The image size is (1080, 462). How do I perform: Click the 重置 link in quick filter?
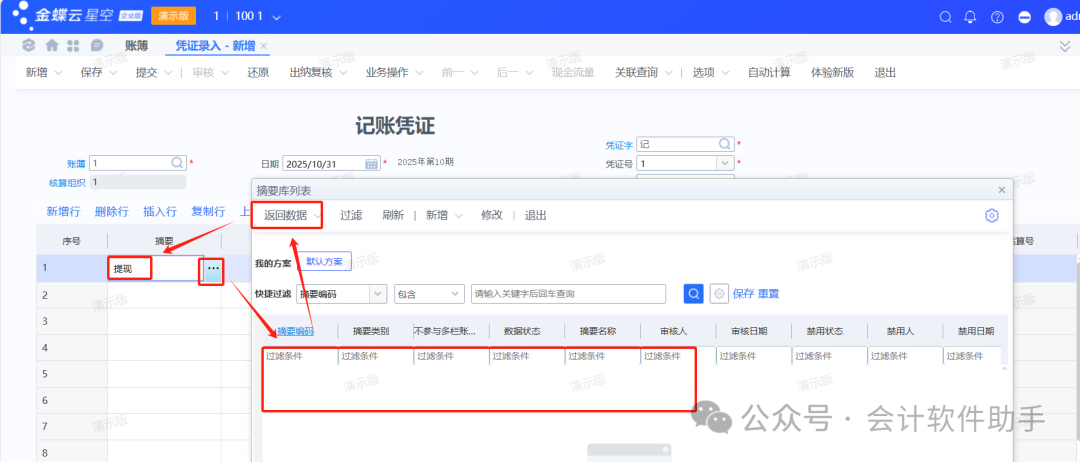click(x=769, y=293)
